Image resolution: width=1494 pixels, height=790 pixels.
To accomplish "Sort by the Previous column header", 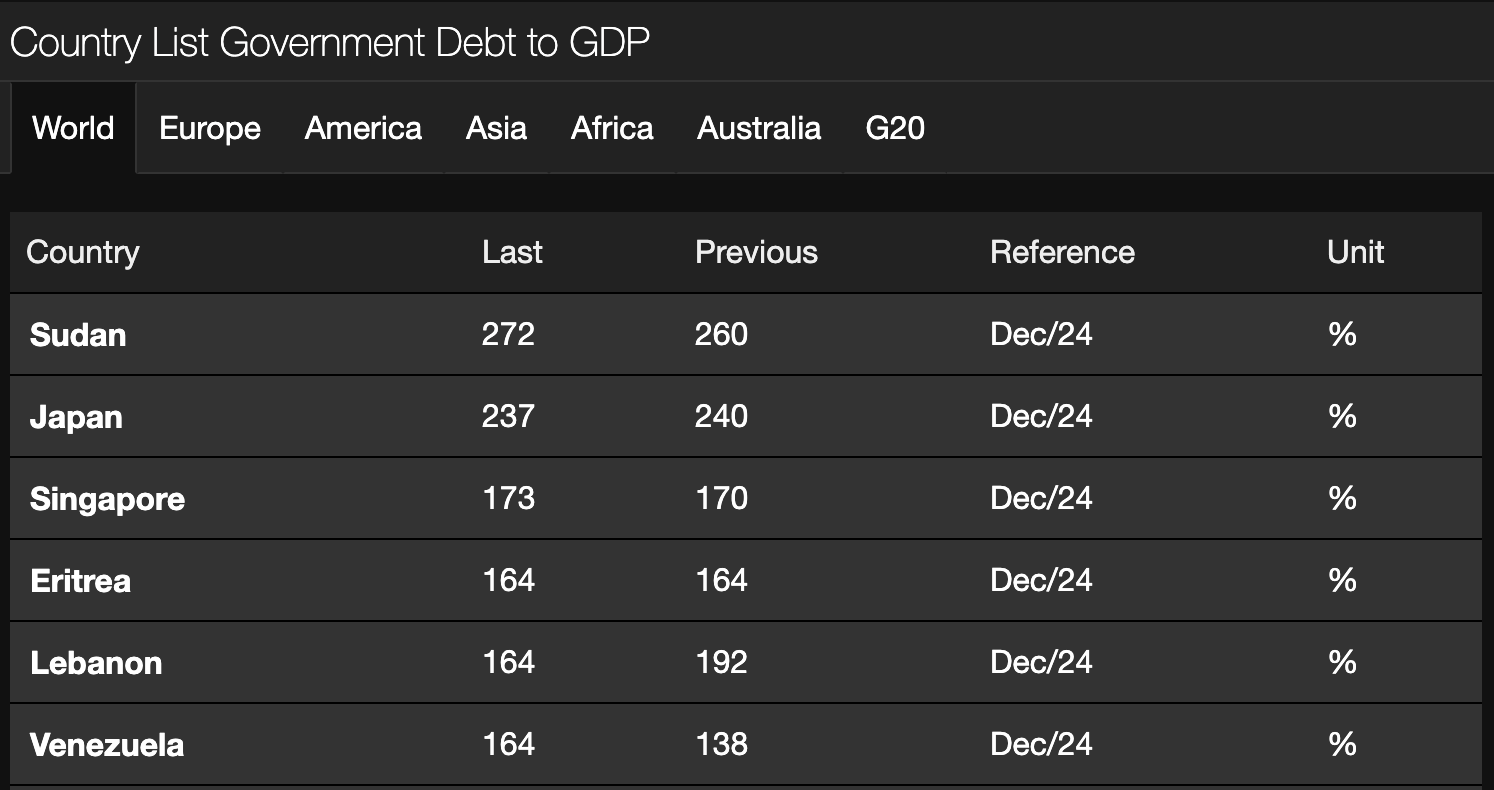I will (x=756, y=252).
